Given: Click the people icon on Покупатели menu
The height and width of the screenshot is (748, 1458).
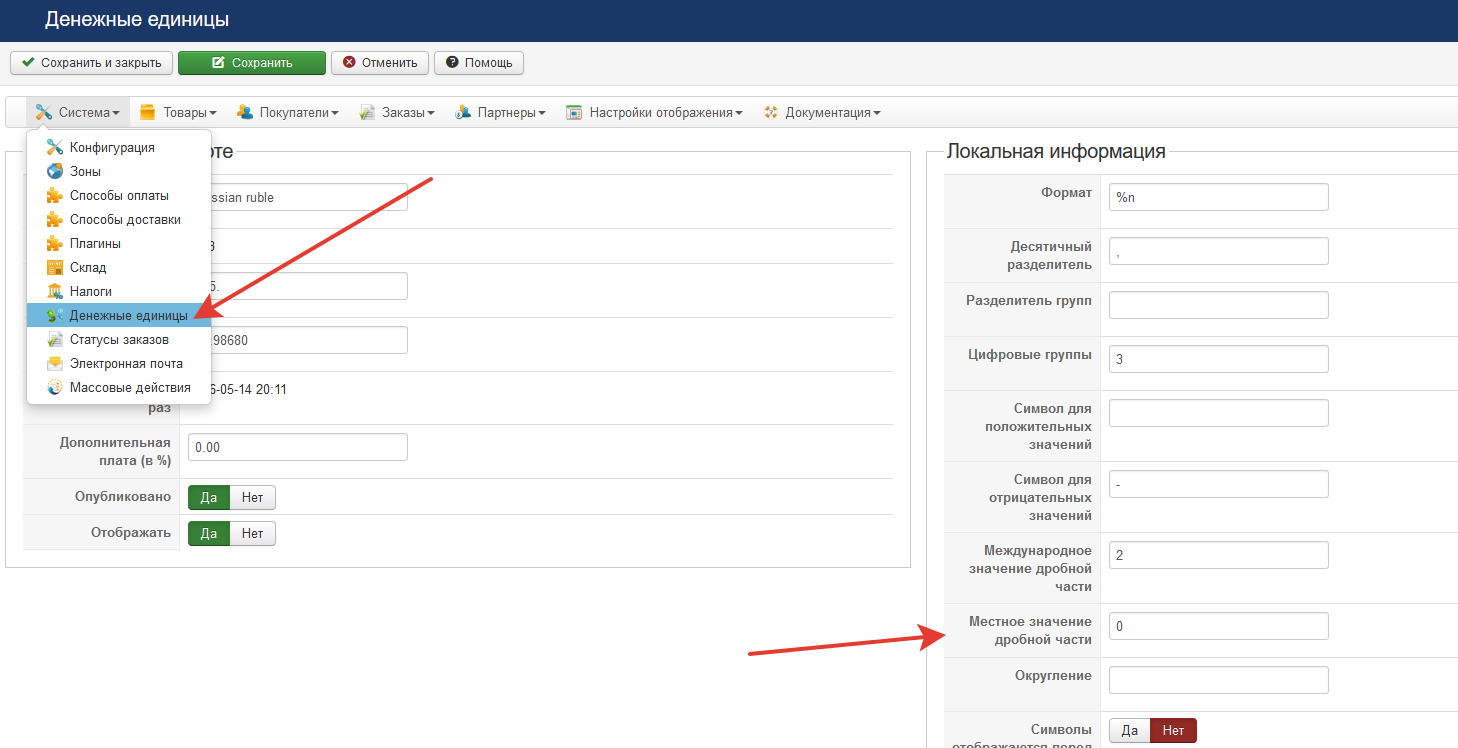Looking at the screenshot, I should click(244, 112).
